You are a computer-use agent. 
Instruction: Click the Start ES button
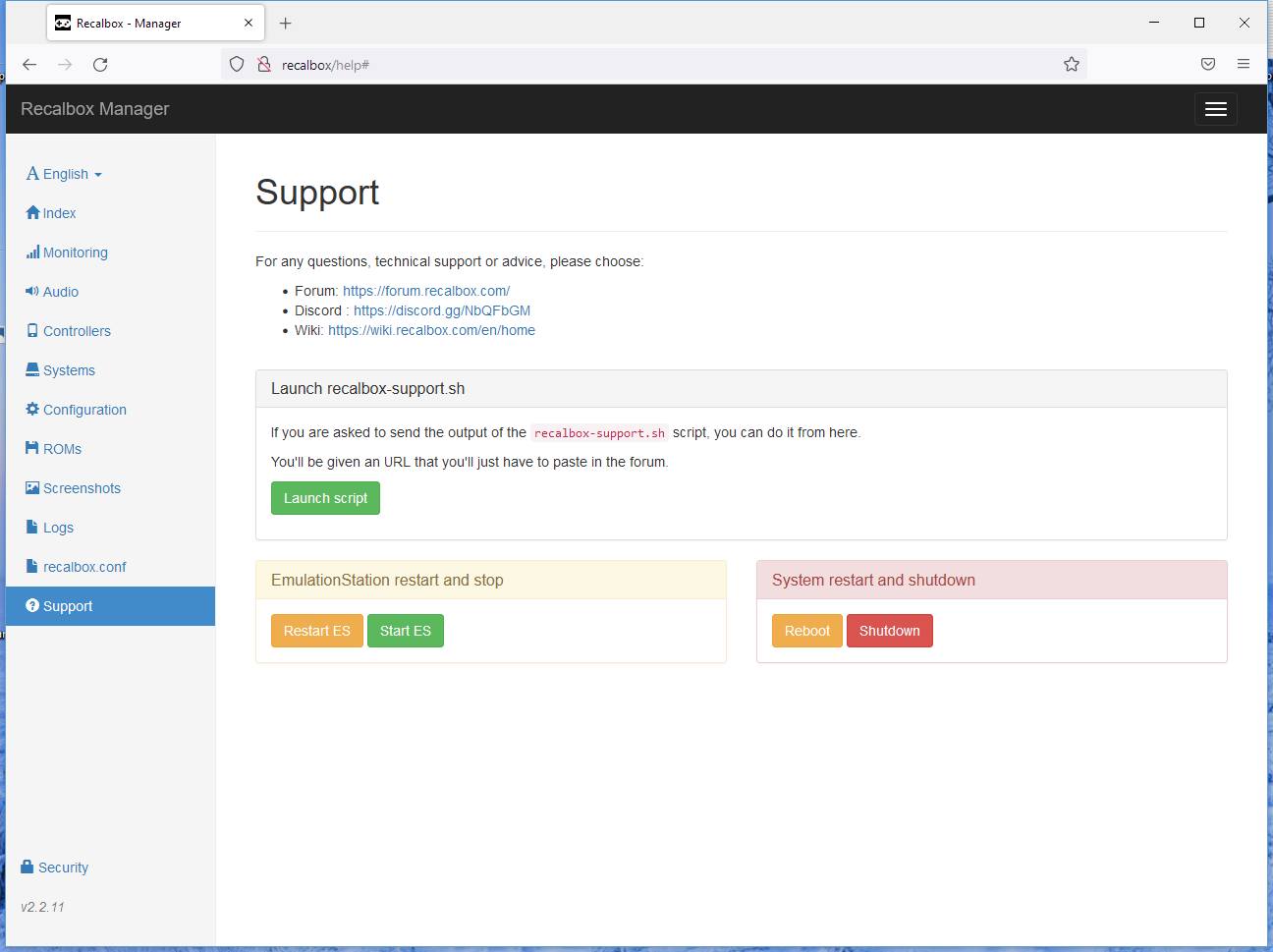406,631
